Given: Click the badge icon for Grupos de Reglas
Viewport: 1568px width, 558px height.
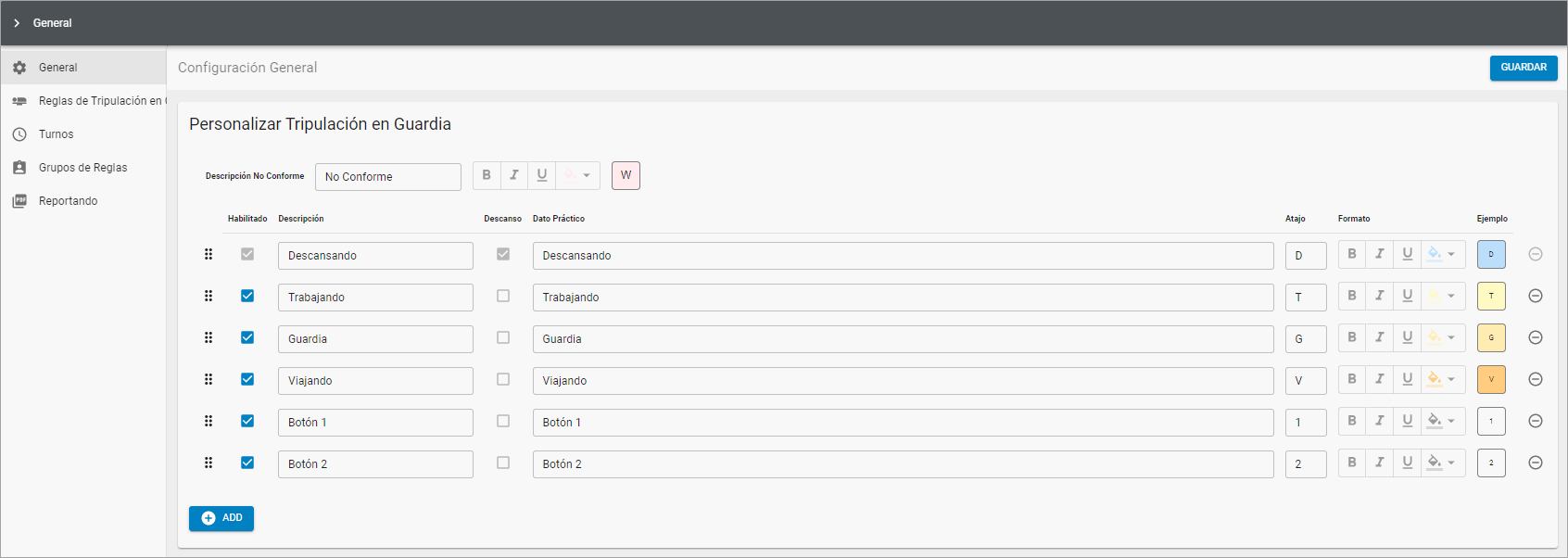Looking at the screenshot, I should click(x=19, y=168).
